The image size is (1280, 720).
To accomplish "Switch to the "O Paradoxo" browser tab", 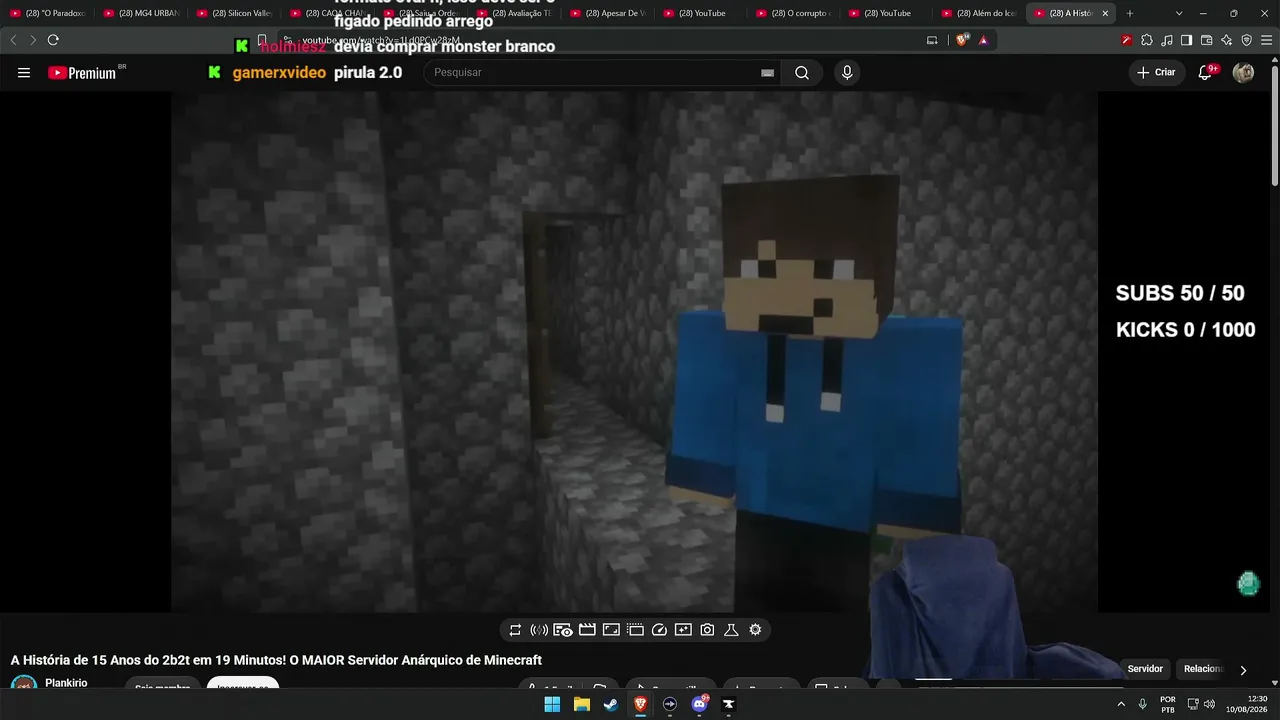I will pos(48,13).
